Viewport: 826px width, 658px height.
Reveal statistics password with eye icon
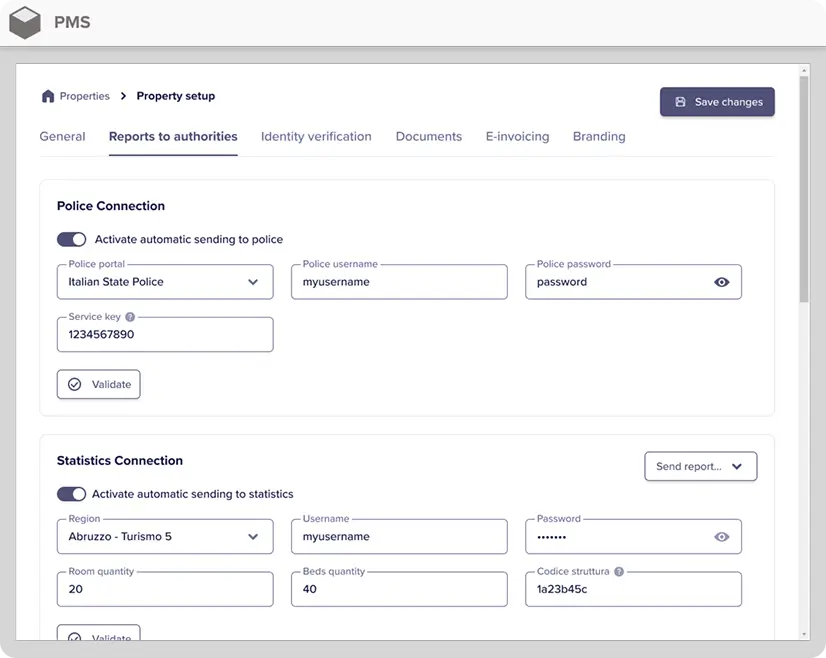pyautogui.click(x=721, y=537)
